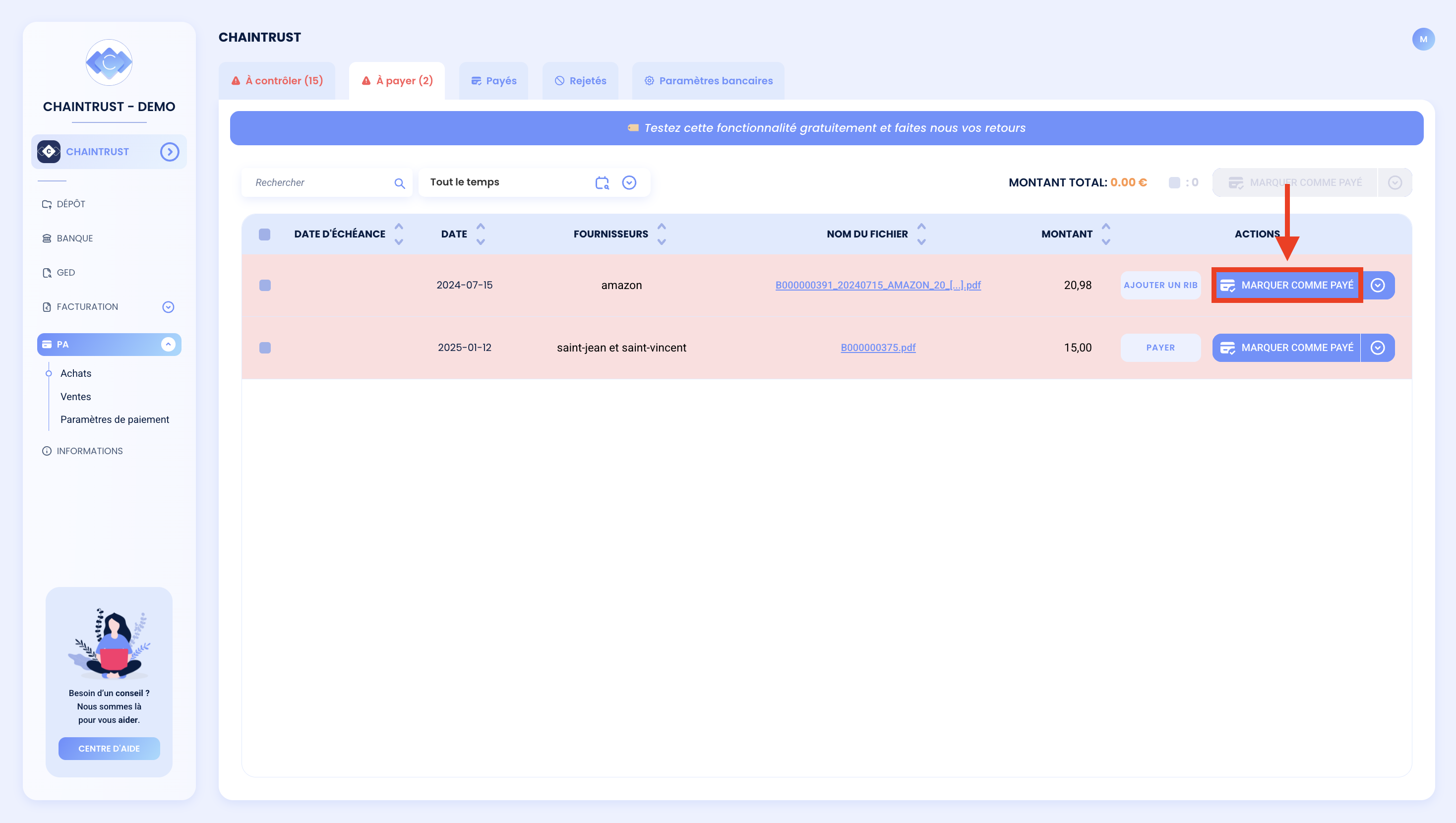Click the selected-count checkbox next to : 0
This screenshot has width=1456, height=823.
pos(1174,182)
